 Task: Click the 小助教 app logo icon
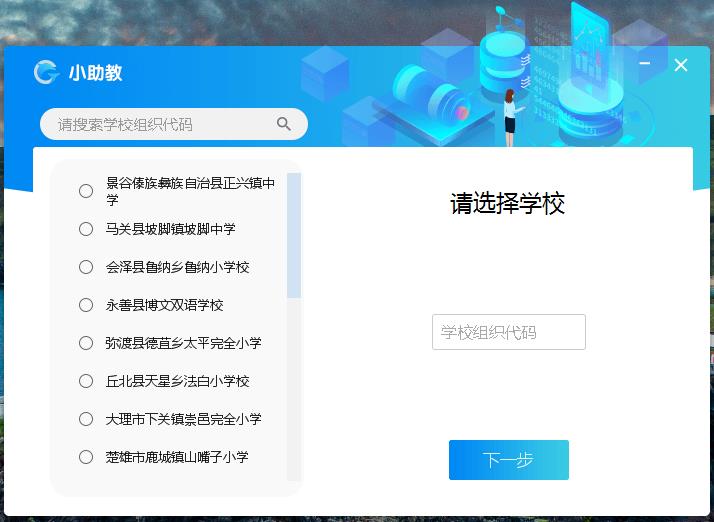pyautogui.click(x=46, y=72)
